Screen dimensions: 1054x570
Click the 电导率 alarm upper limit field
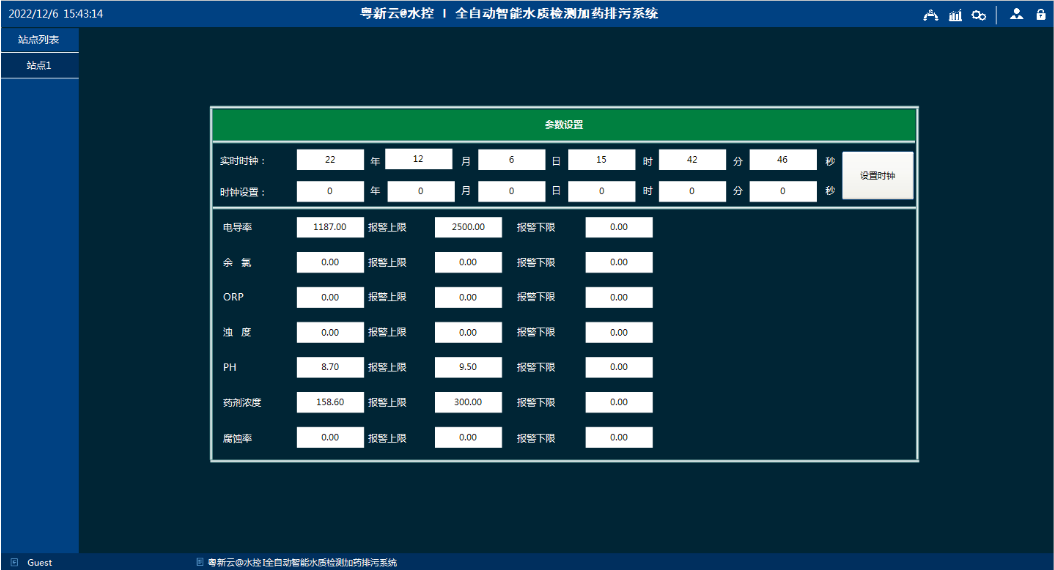pyautogui.click(x=468, y=228)
